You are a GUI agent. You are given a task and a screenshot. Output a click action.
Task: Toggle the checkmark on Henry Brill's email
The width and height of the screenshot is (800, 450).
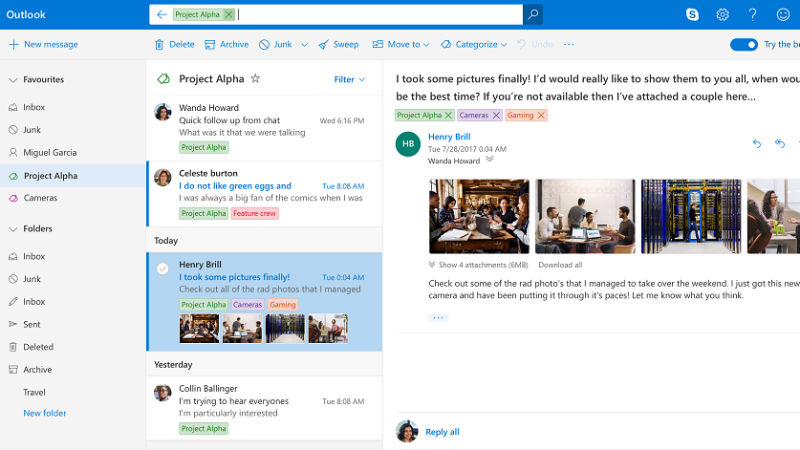[162, 268]
